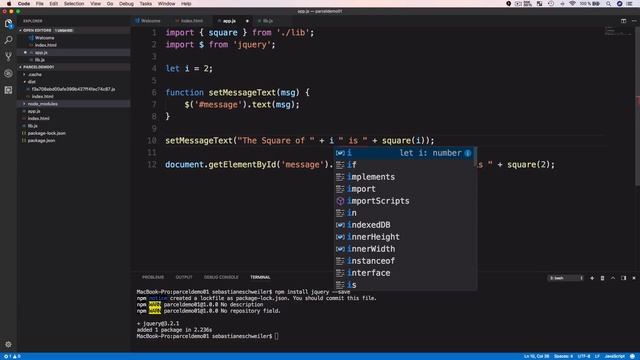Viewport: 640px width, 360px height.
Task: Pick the 'indexedDB' autocomplete suggestion
Action: [405, 225]
